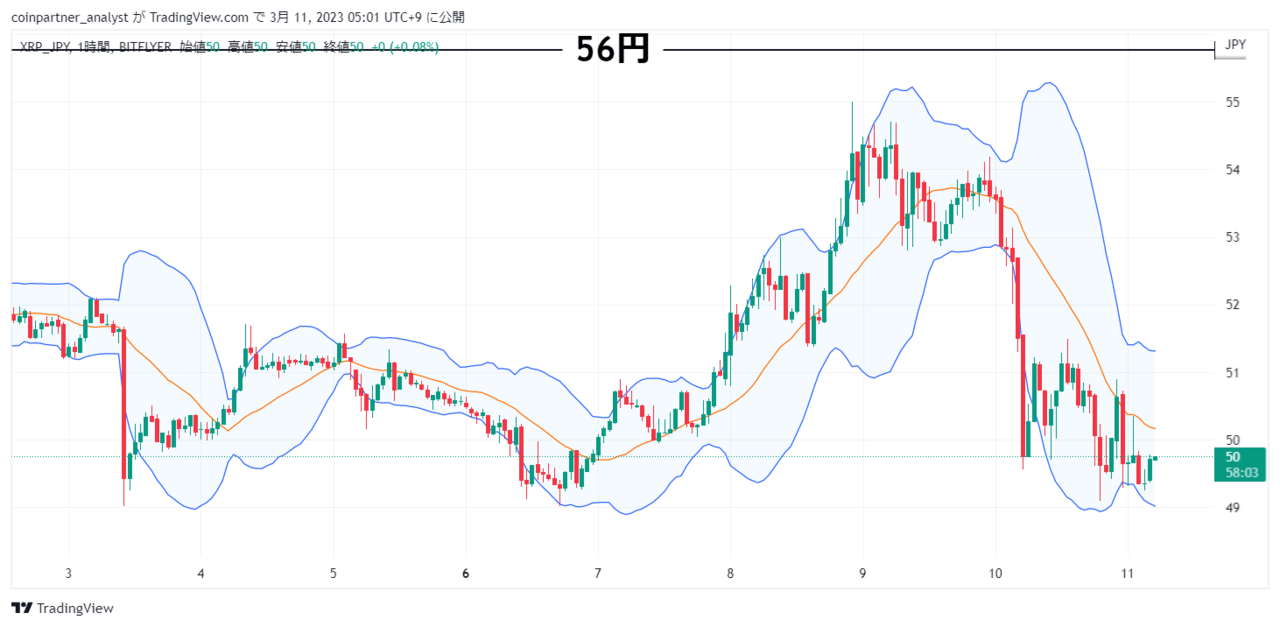The image size is (1280, 627).
Task: Open the TradingView text link
Action: tap(74, 608)
